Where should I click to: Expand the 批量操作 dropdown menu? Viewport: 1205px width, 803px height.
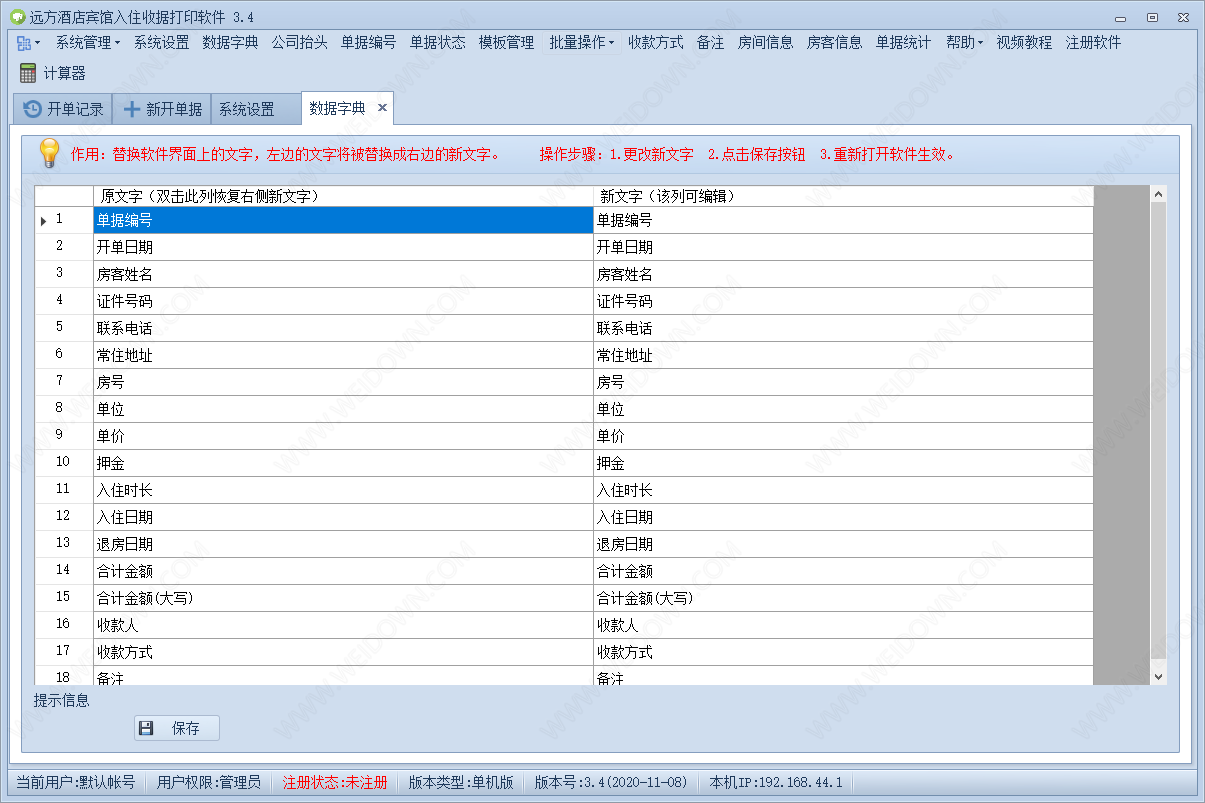click(x=581, y=43)
